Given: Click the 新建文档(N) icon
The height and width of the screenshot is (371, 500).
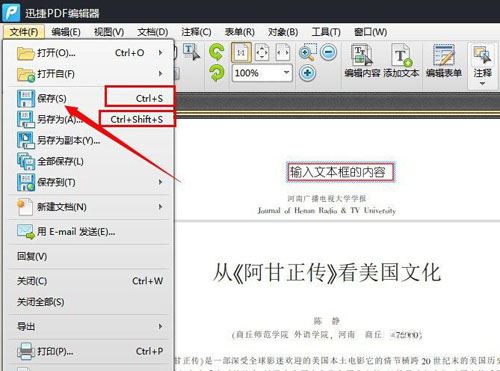Looking at the screenshot, I should point(25,207).
